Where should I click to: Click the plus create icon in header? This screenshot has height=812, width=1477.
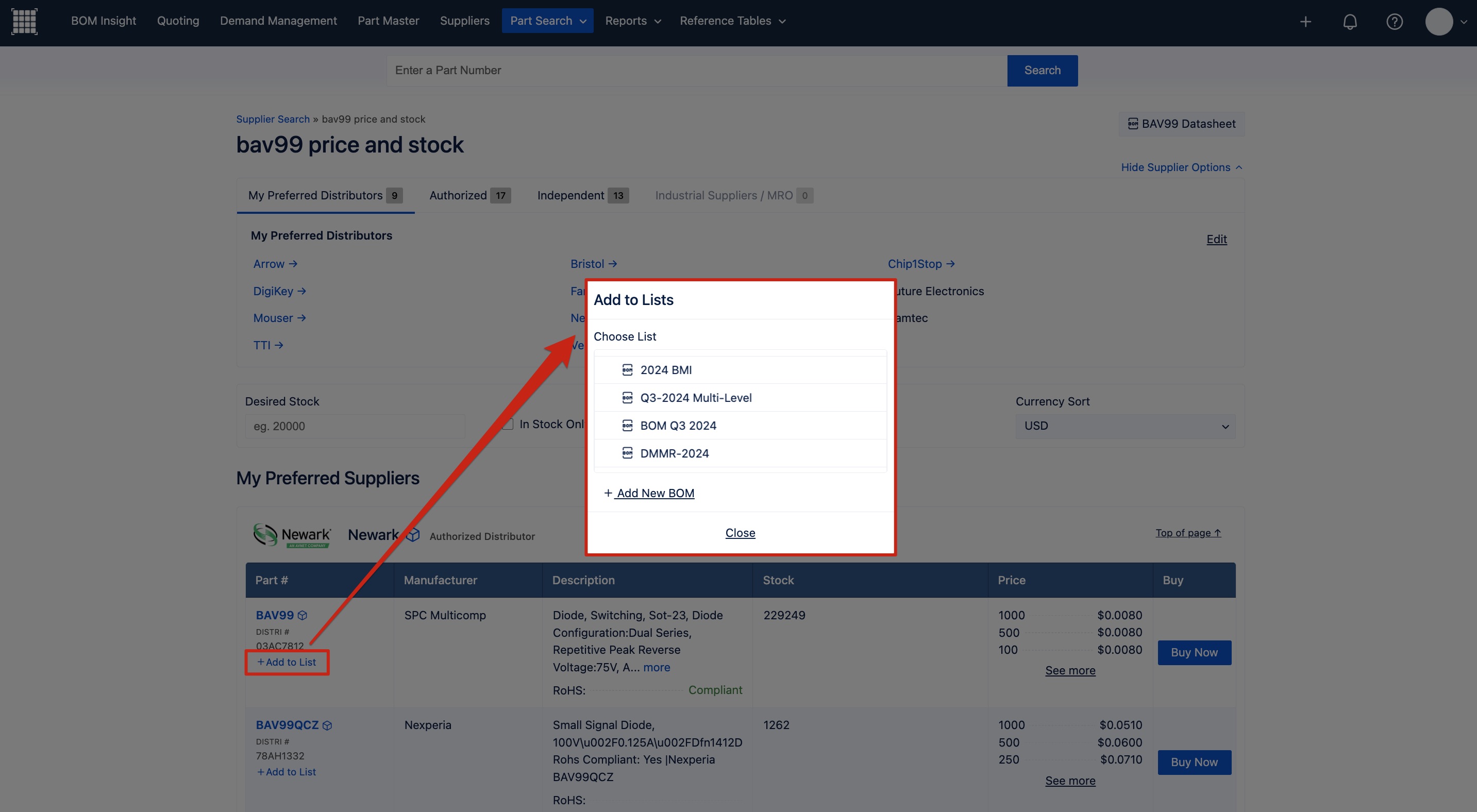pos(1305,22)
